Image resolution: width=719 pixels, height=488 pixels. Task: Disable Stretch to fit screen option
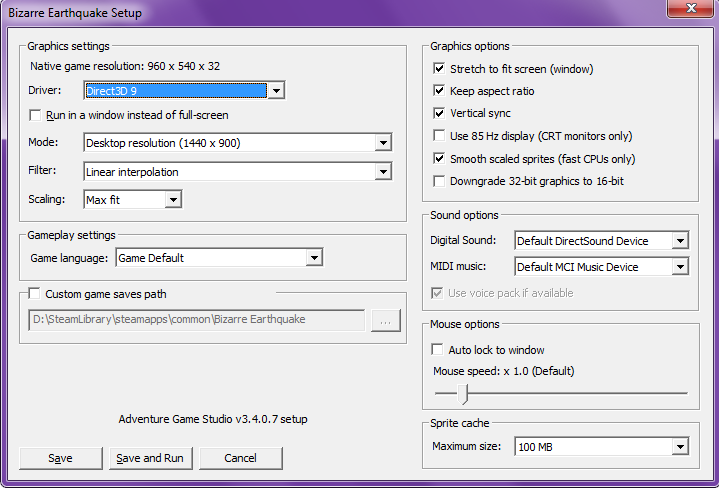(439, 69)
